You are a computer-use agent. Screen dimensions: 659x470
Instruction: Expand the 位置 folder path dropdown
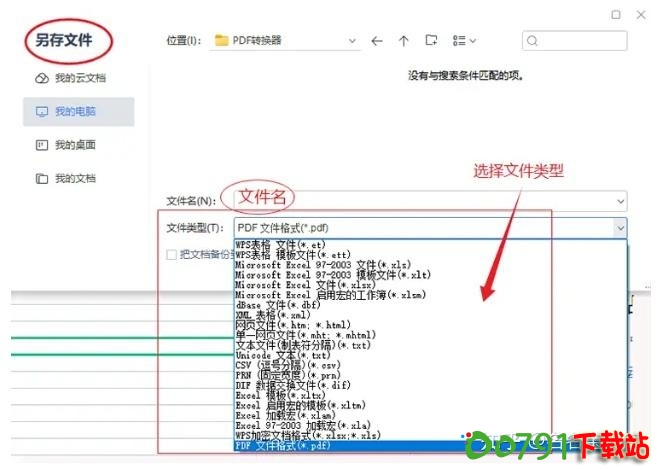353,41
